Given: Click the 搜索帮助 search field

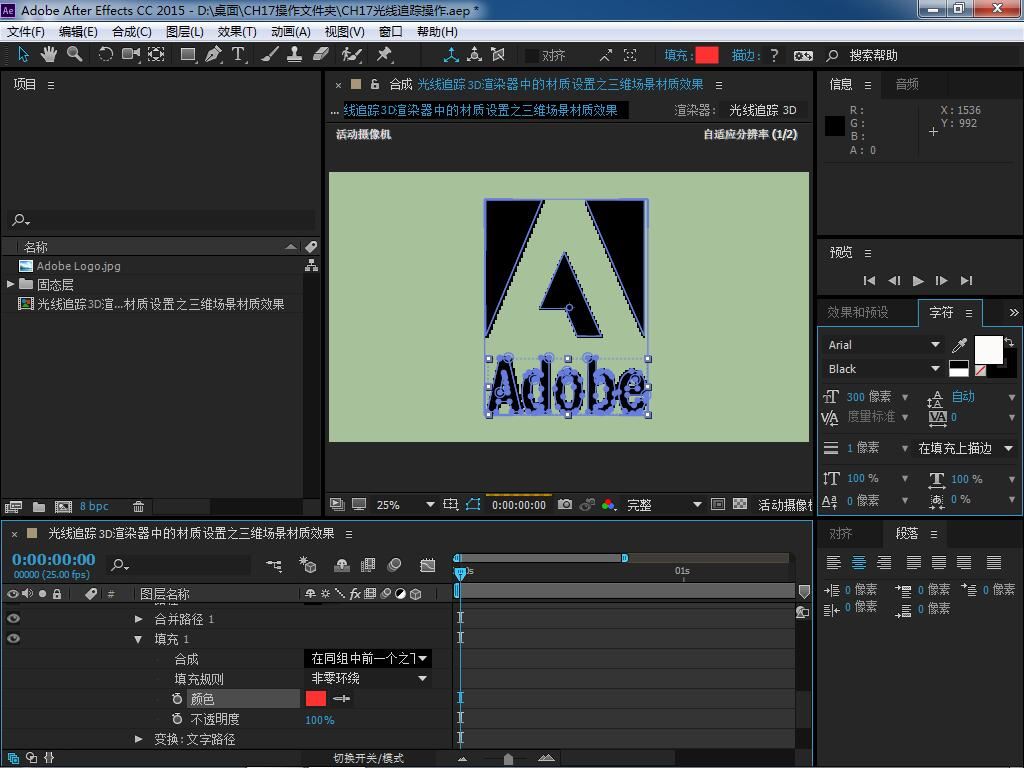Looking at the screenshot, I should tap(874, 56).
